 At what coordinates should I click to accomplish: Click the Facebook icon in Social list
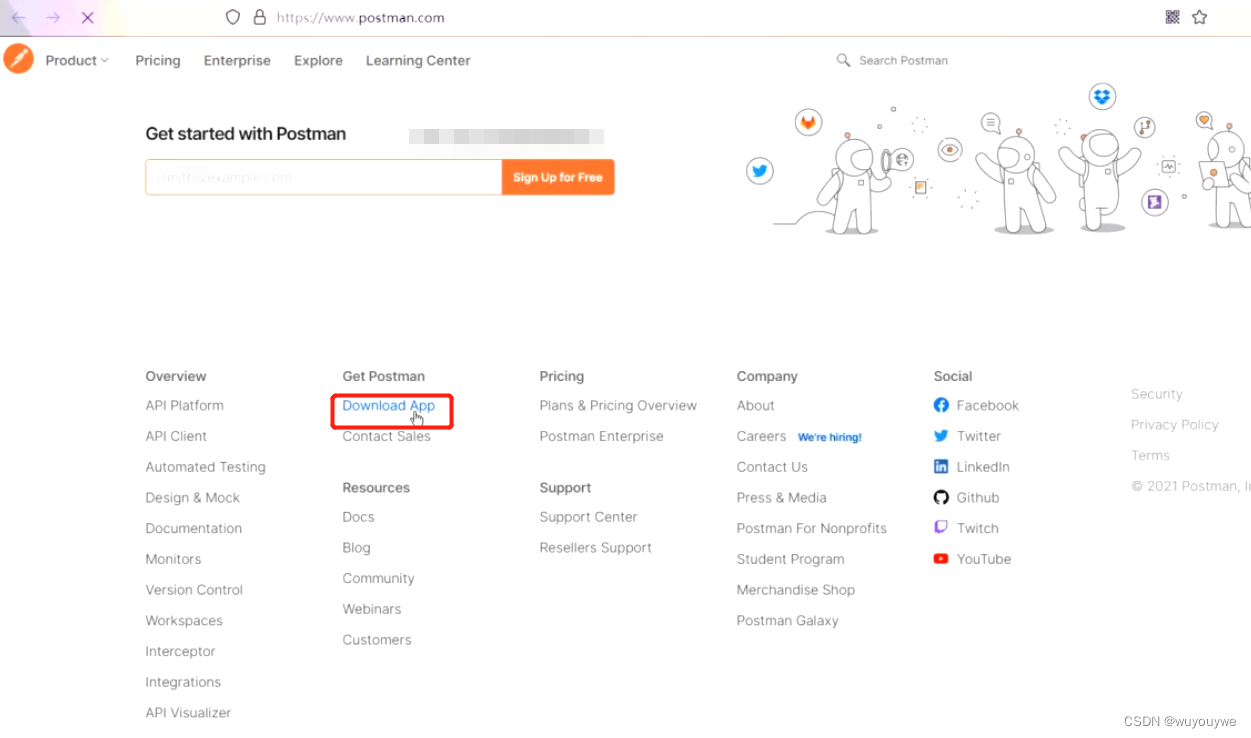[x=941, y=405]
